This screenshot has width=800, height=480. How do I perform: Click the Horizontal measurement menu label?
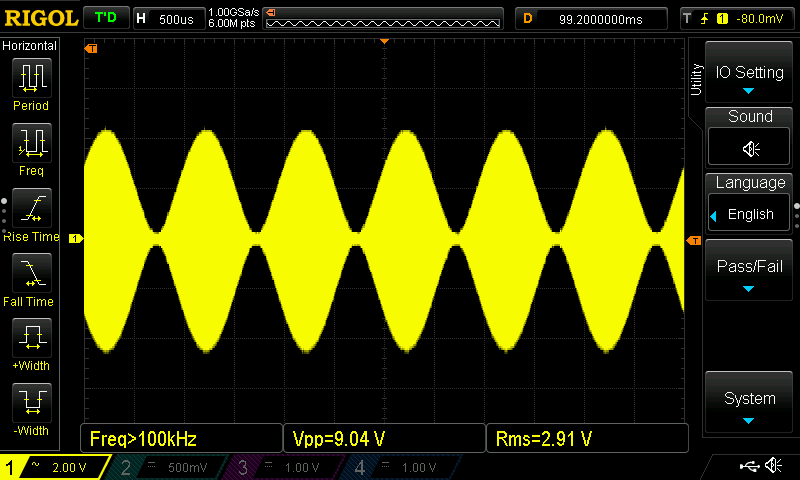click(29, 45)
